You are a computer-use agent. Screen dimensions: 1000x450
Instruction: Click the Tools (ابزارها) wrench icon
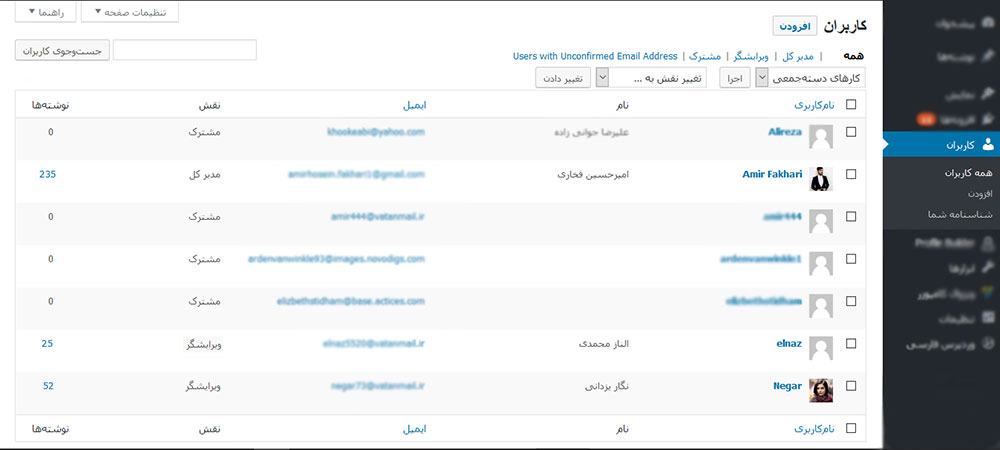click(987, 269)
